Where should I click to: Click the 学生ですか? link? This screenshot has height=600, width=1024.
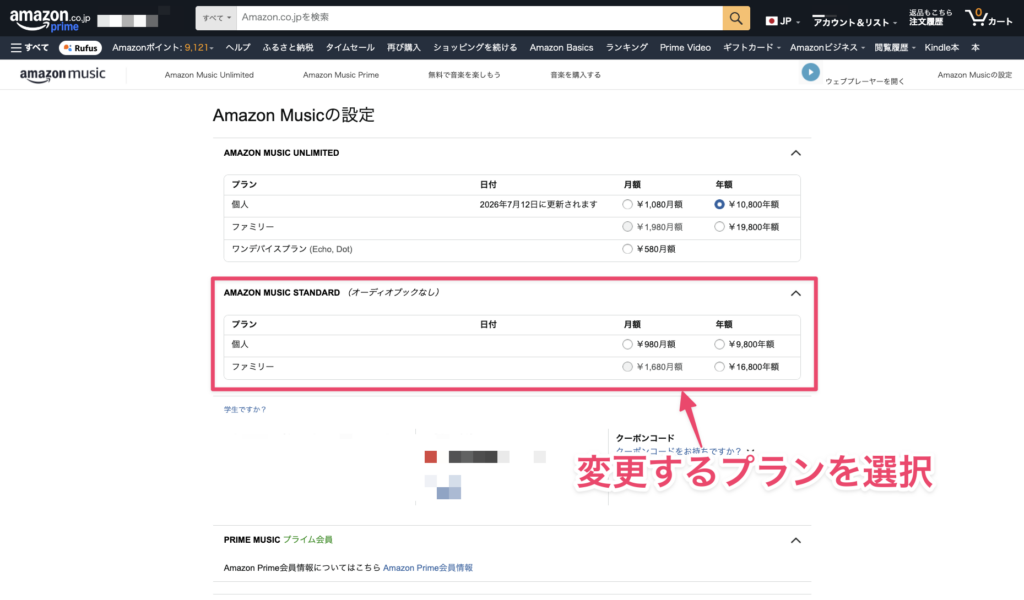tap(245, 409)
